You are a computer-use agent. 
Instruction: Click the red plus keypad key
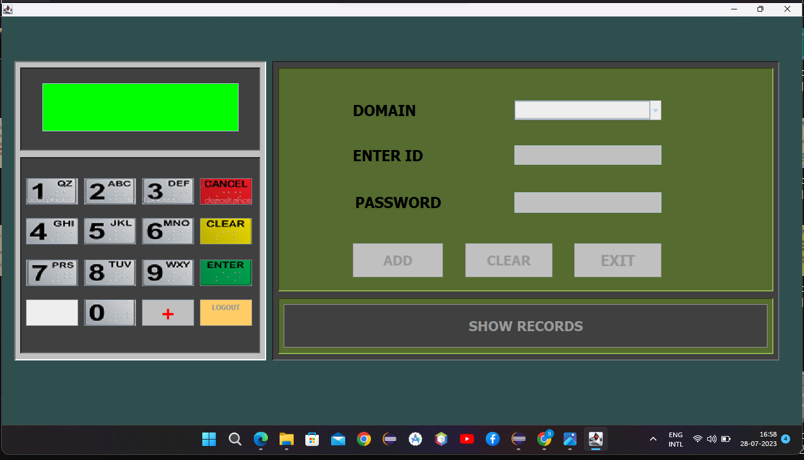point(168,312)
